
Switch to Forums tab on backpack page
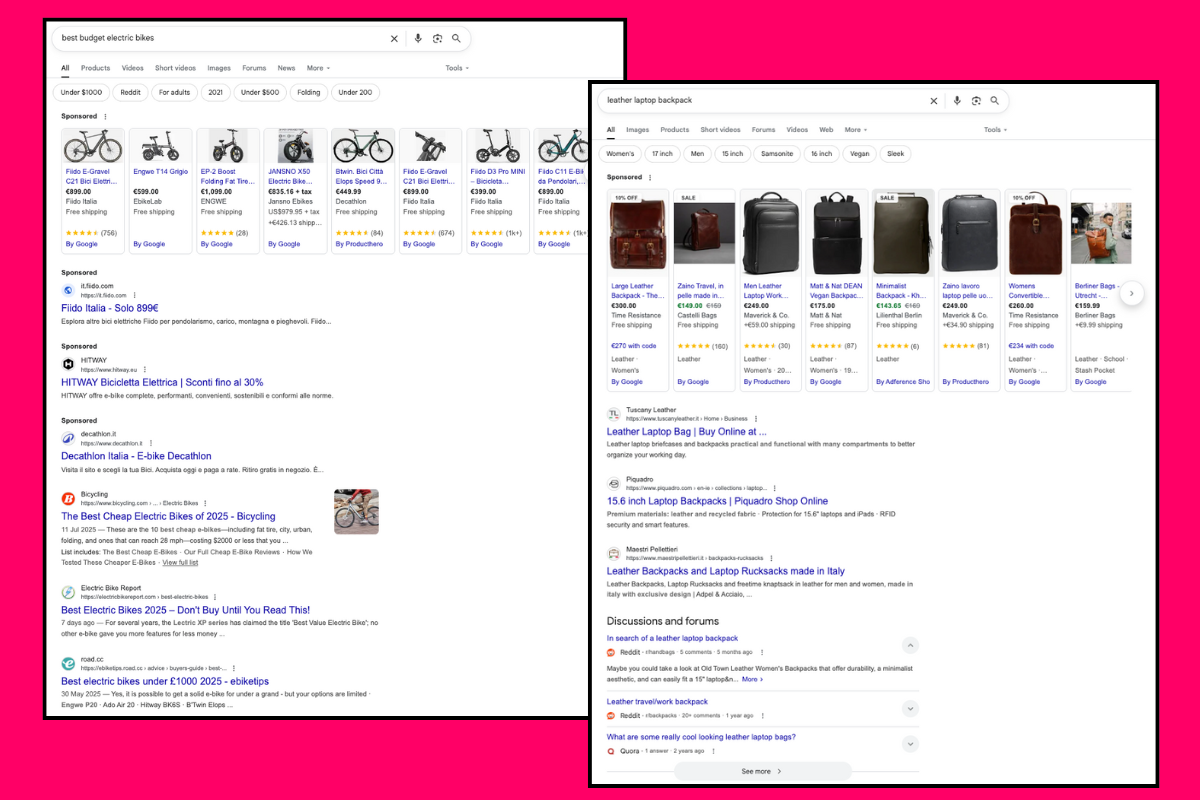click(763, 130)
